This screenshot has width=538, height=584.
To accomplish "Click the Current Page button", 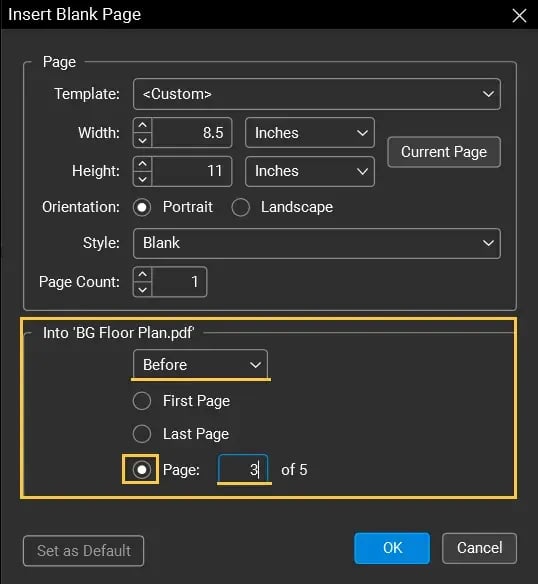I will coord(444,152).
